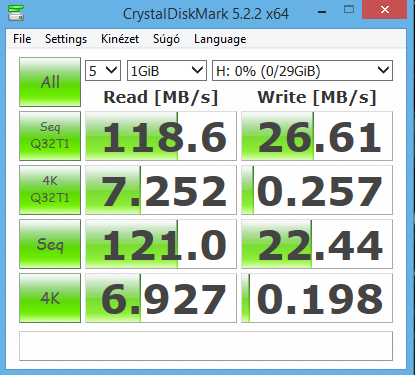Click the Read [MB/s] column header
This screenshot has width=415, height=376.
[x=161, y=97]
